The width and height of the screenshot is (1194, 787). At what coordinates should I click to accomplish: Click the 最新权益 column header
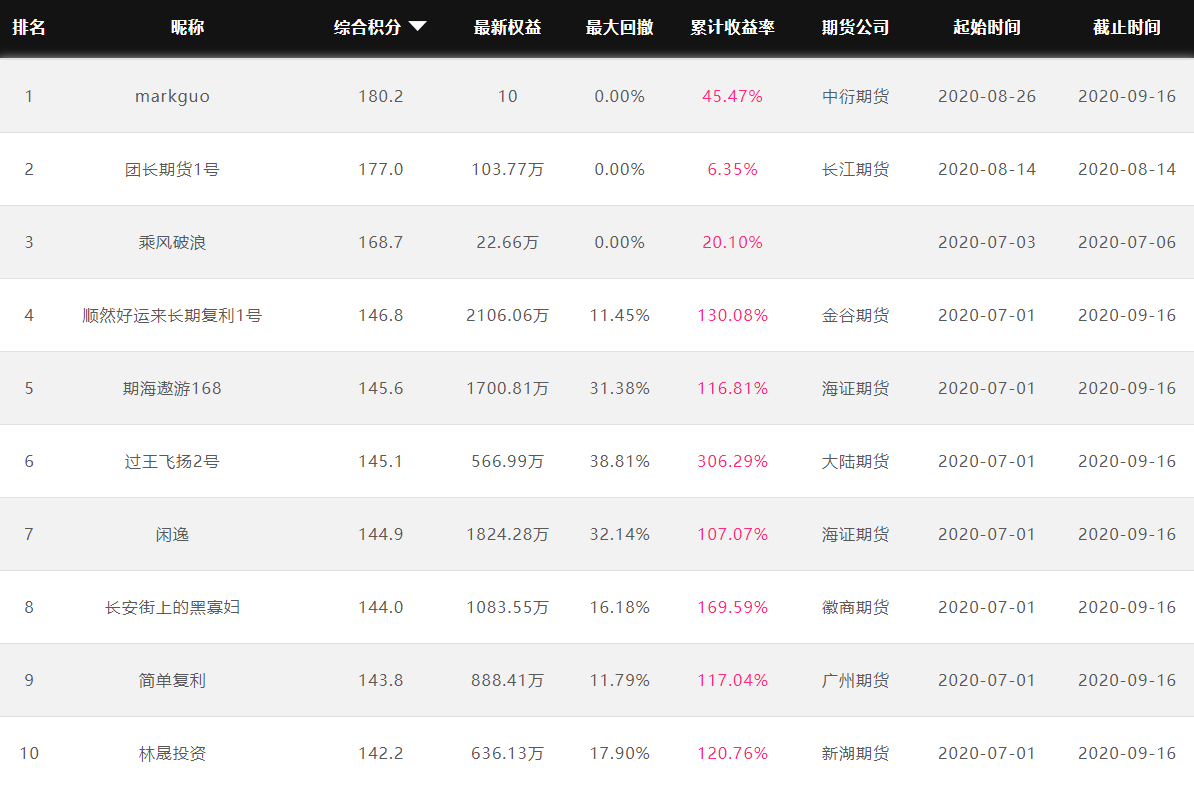[x=507, y=27]
